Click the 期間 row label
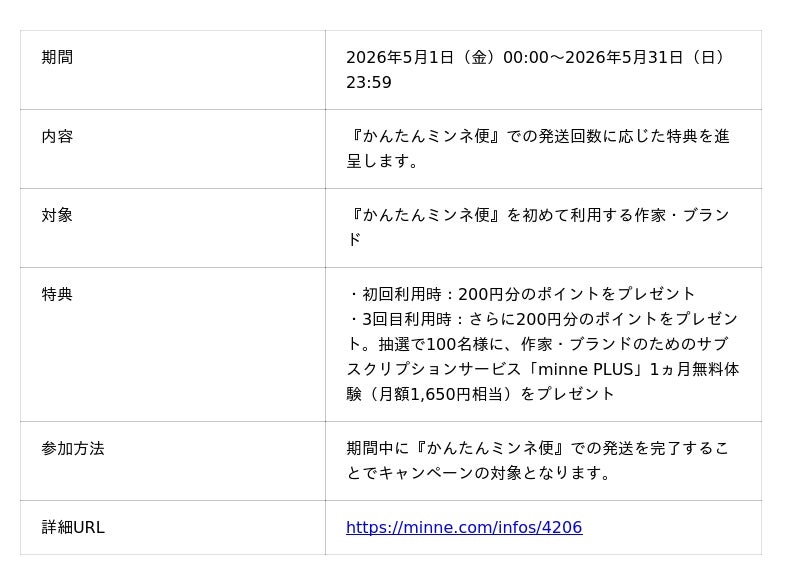Image resolution: width=800 pixels, height=585 pixels. 57,57
